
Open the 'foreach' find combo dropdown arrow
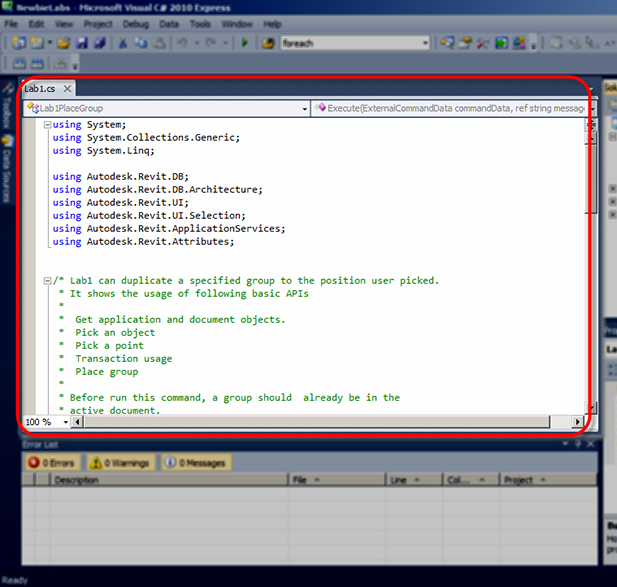(x=425, y=42)
